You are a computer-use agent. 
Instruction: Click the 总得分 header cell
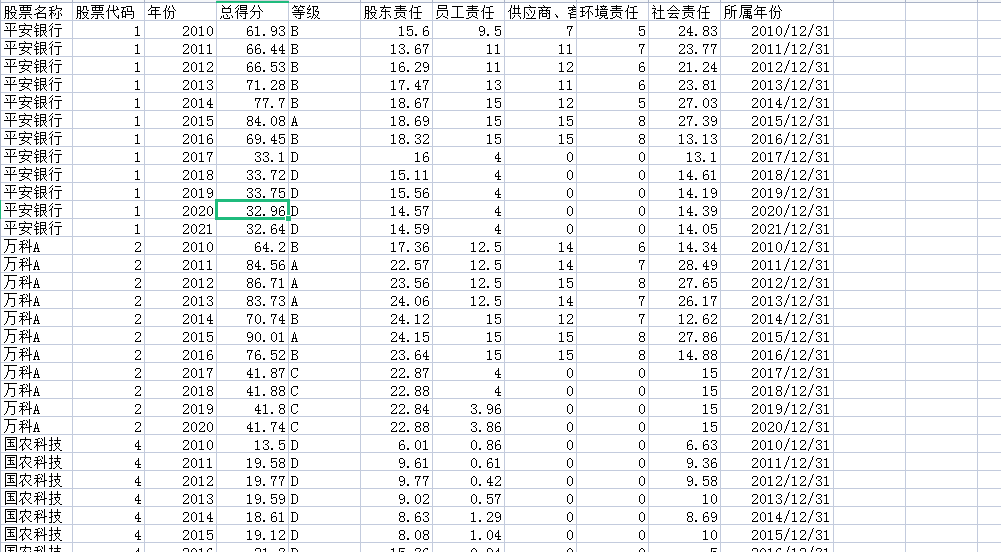(x=252, y=12)
